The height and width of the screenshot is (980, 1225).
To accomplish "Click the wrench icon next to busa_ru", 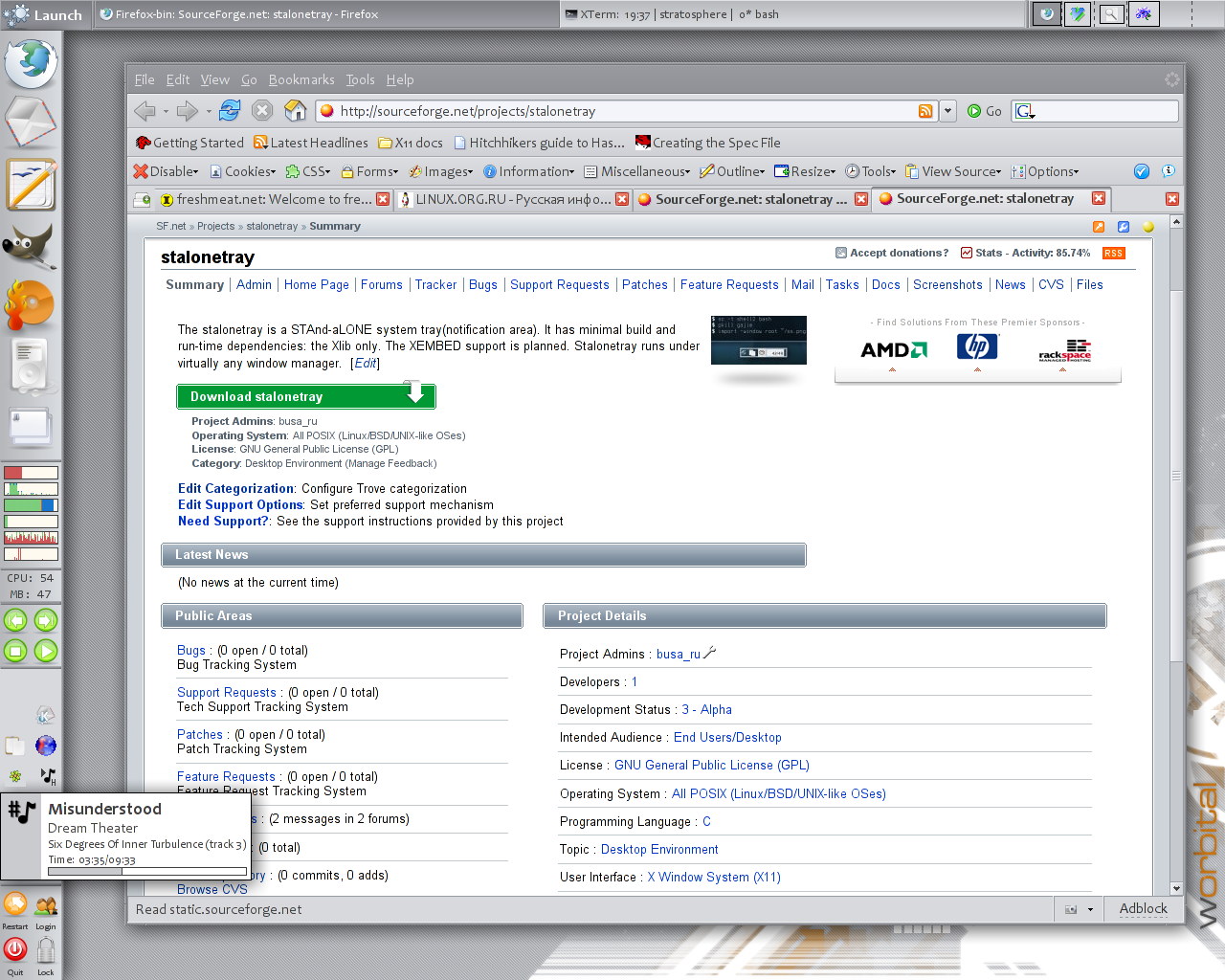I will [710, 654].
